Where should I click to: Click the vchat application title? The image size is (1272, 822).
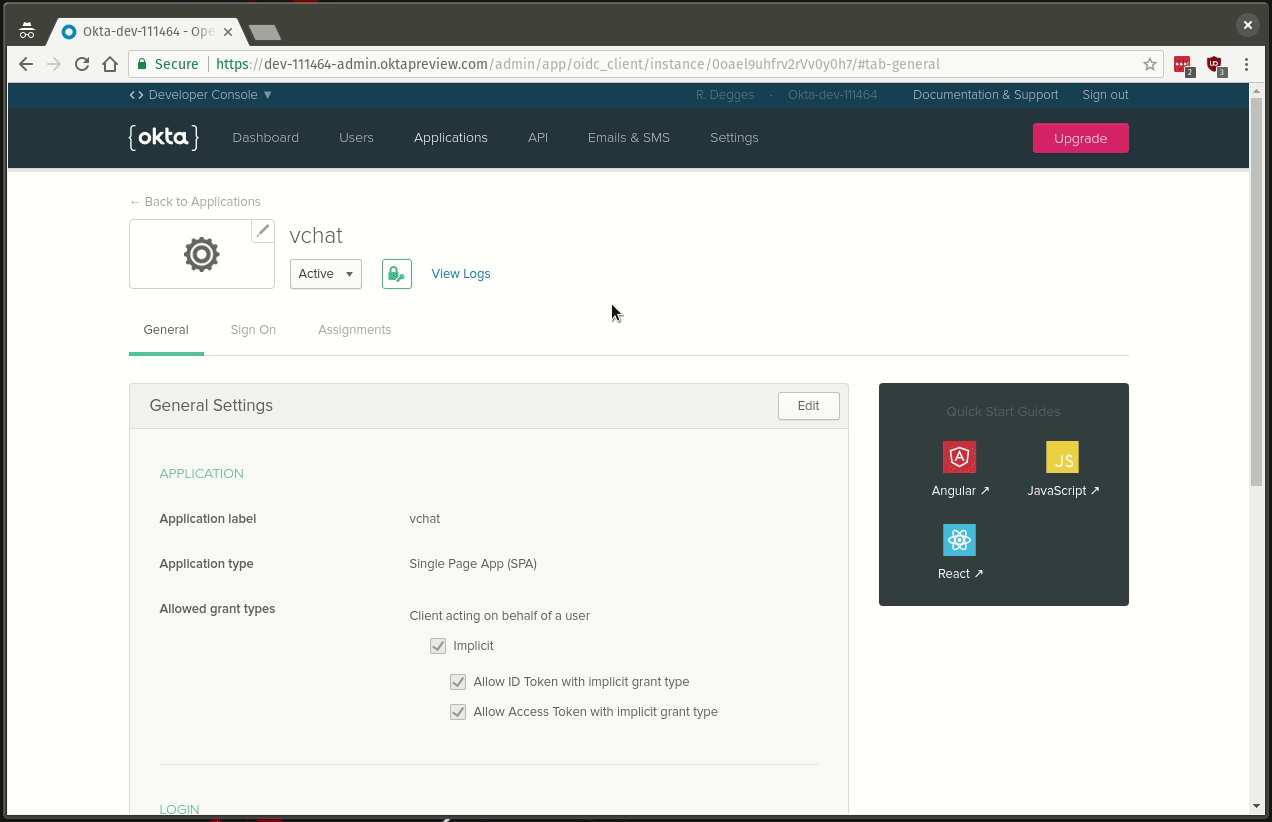(316, 235)
